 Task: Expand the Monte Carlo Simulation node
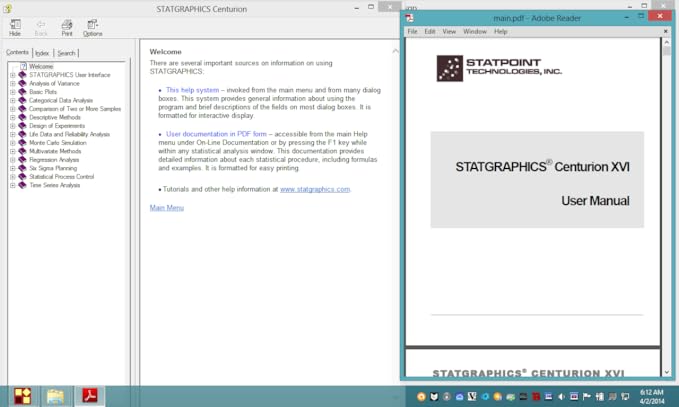[x=13, y=143]
